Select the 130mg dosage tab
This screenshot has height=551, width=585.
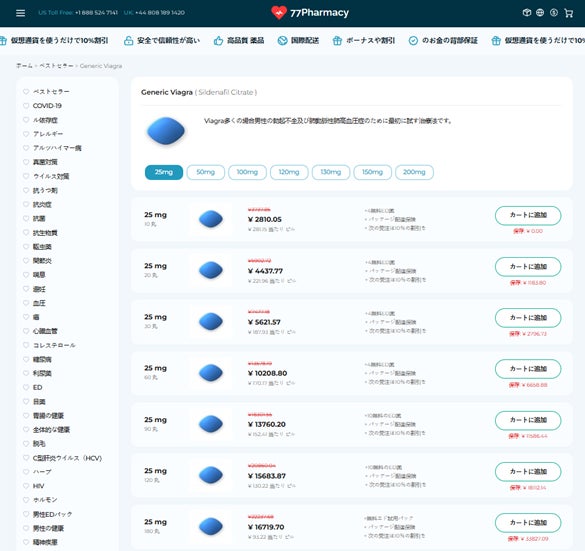pos(331,172)
